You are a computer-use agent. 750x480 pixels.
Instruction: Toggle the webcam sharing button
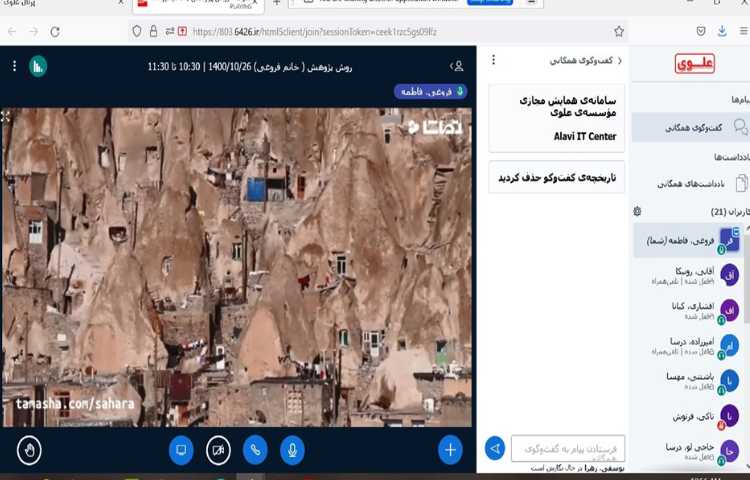click(218, 450)
